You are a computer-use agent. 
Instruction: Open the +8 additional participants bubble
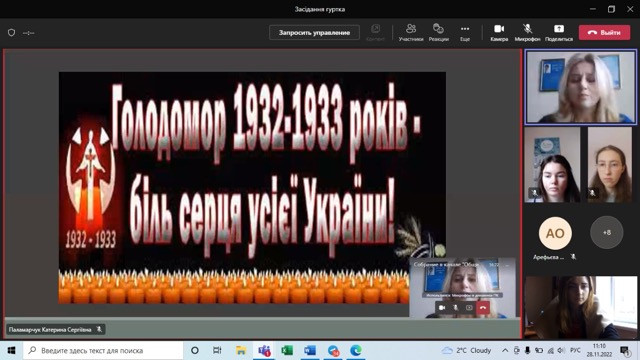pos(607,232)
